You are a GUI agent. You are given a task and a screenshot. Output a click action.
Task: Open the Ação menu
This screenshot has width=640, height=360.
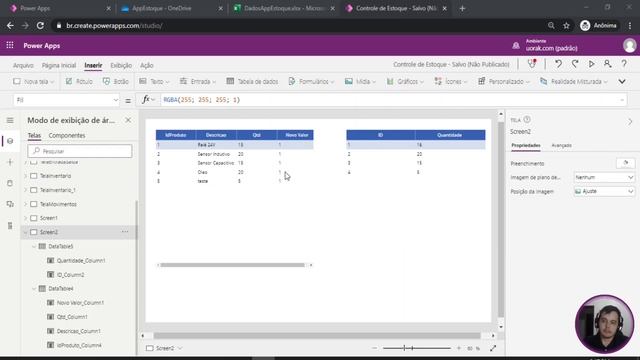click(x=147, y=65)
